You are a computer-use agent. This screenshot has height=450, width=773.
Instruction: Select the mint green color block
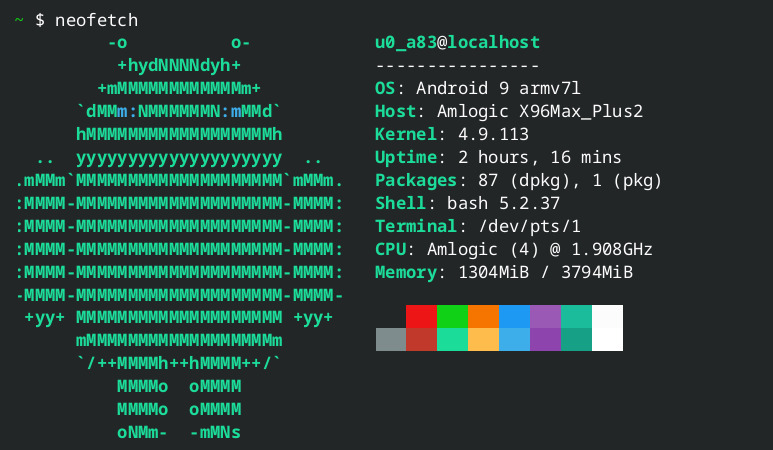point(453,340)
